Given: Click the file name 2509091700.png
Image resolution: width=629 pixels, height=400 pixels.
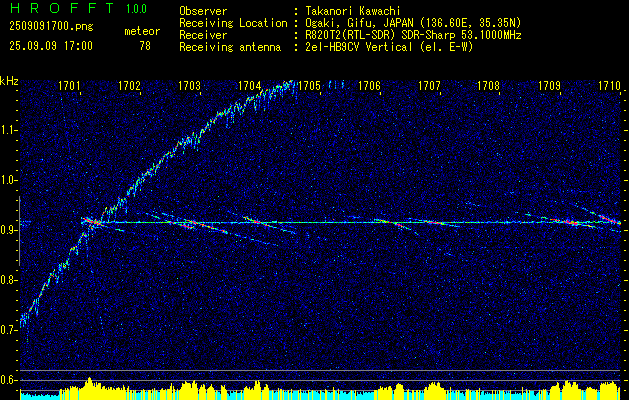Looking at the screenshot, I should (x=51, y=27).
